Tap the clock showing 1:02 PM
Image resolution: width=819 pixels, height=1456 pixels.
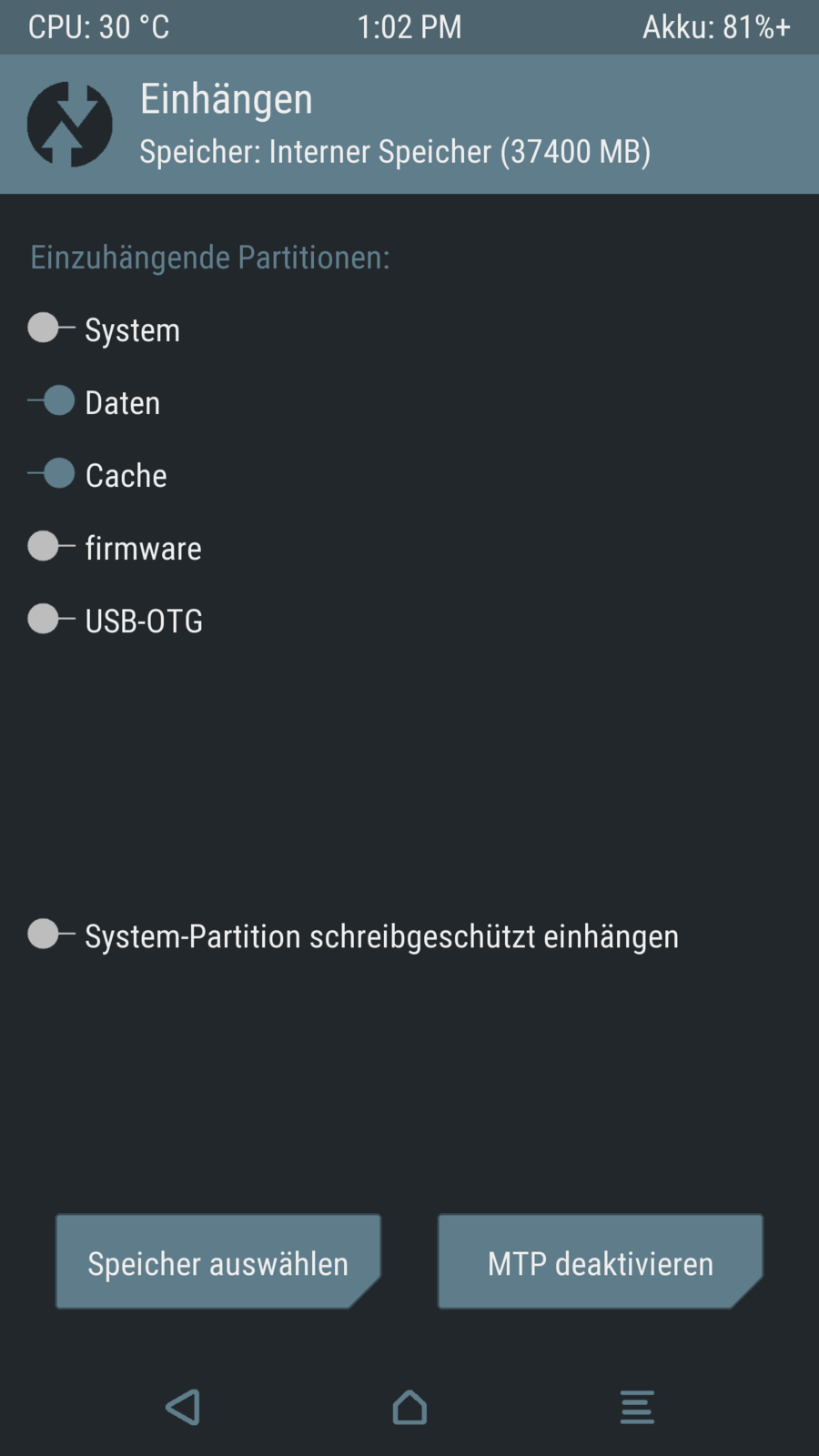(x=409, y=27)
